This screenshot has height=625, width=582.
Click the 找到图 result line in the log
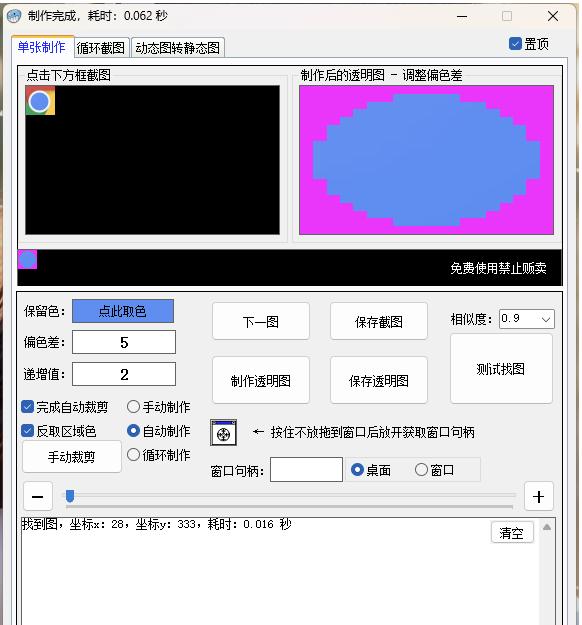coord(156,524)
